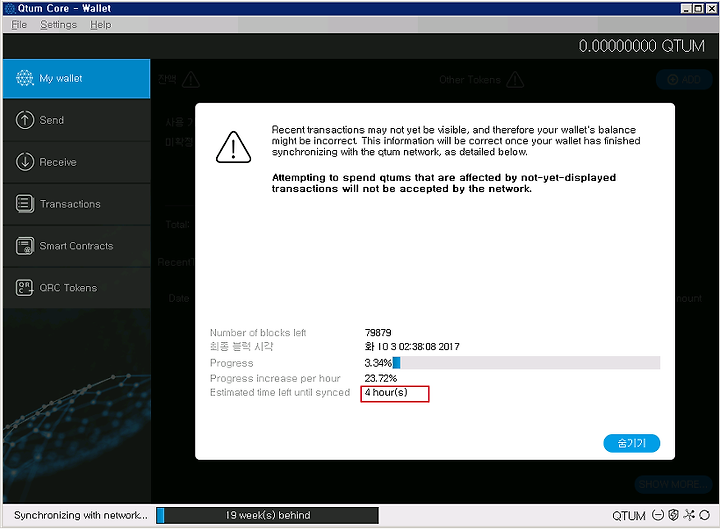This screenshot has width=720, height=529.
Task: Select the My wallet tab
Action: coord(76,79)
